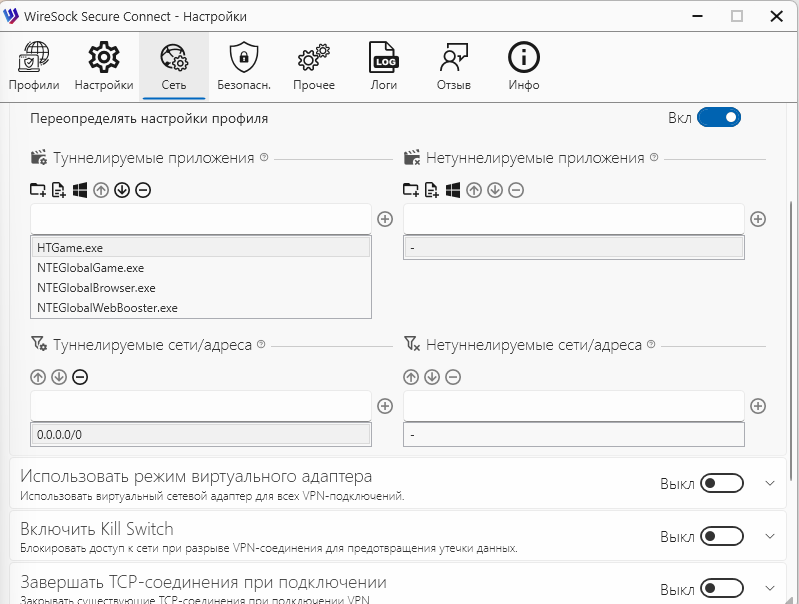Viewport: 799px width, 604px height.
Task: Show the Инфо tab
Action: click(x=523, y=67)
